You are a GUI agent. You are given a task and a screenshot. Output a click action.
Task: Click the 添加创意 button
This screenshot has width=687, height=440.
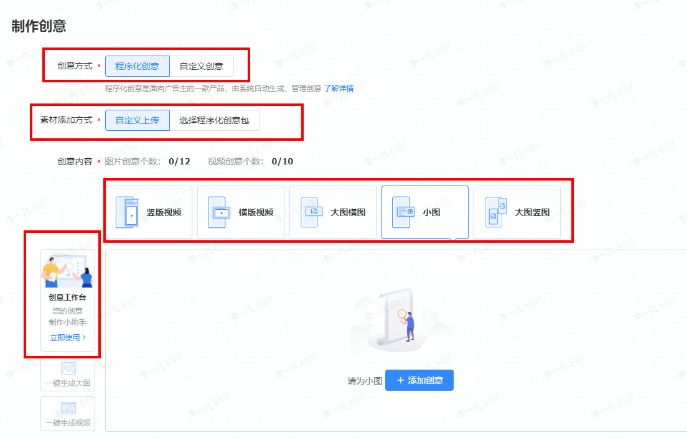coord(419,380)
